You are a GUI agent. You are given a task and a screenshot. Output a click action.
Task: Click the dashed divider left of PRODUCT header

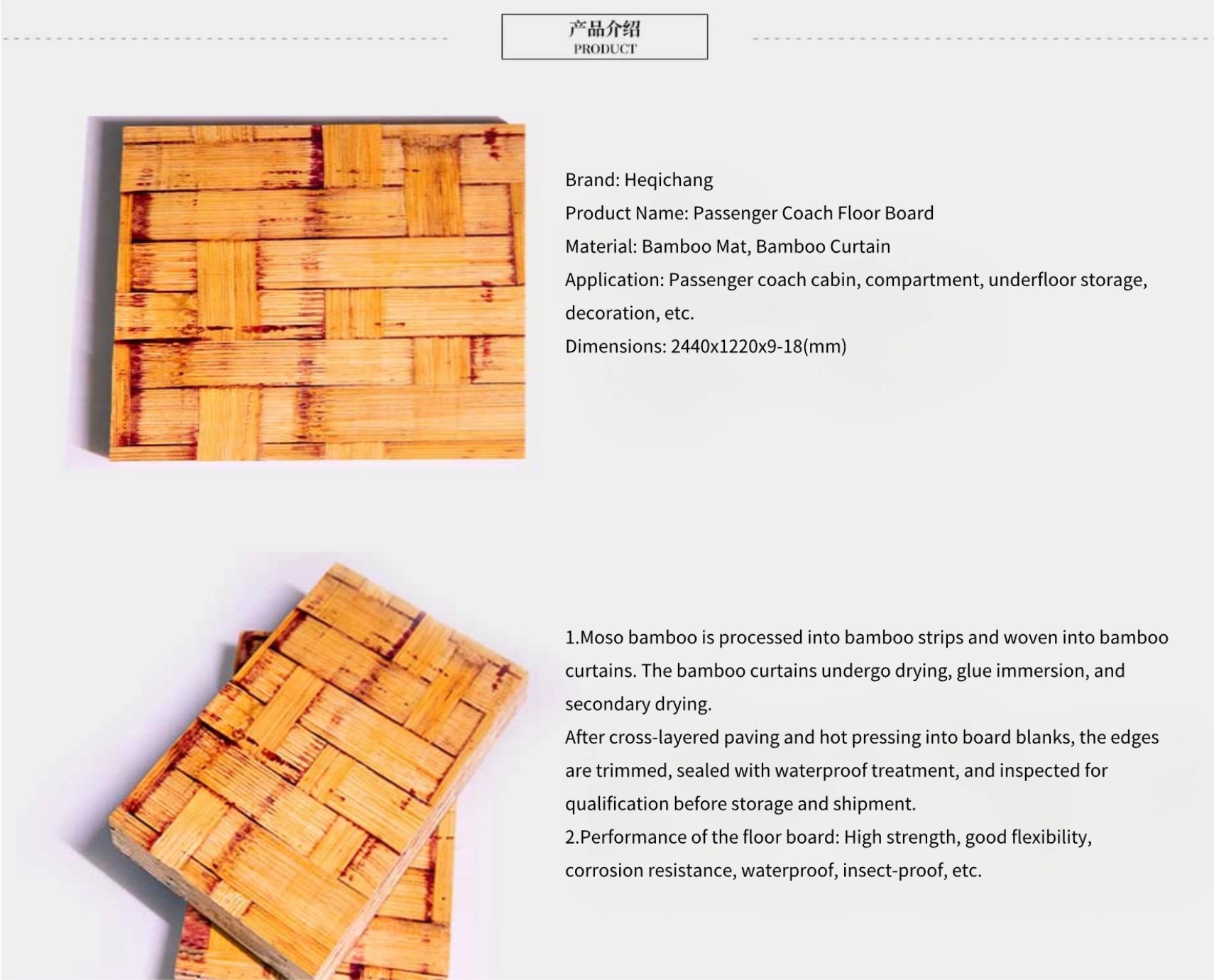(x=224, y=38)
